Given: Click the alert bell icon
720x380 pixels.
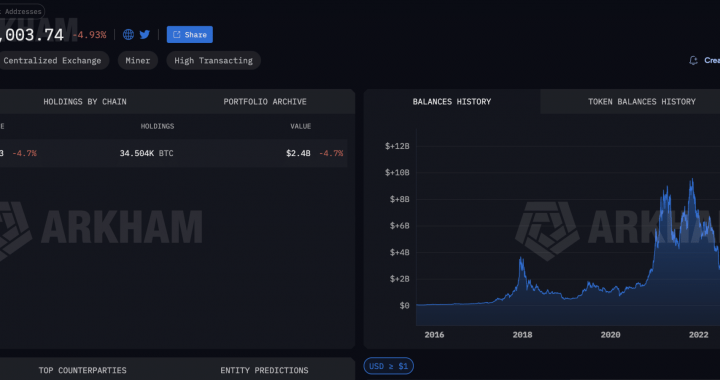Looking at the screenshot, I should point(693,60).
